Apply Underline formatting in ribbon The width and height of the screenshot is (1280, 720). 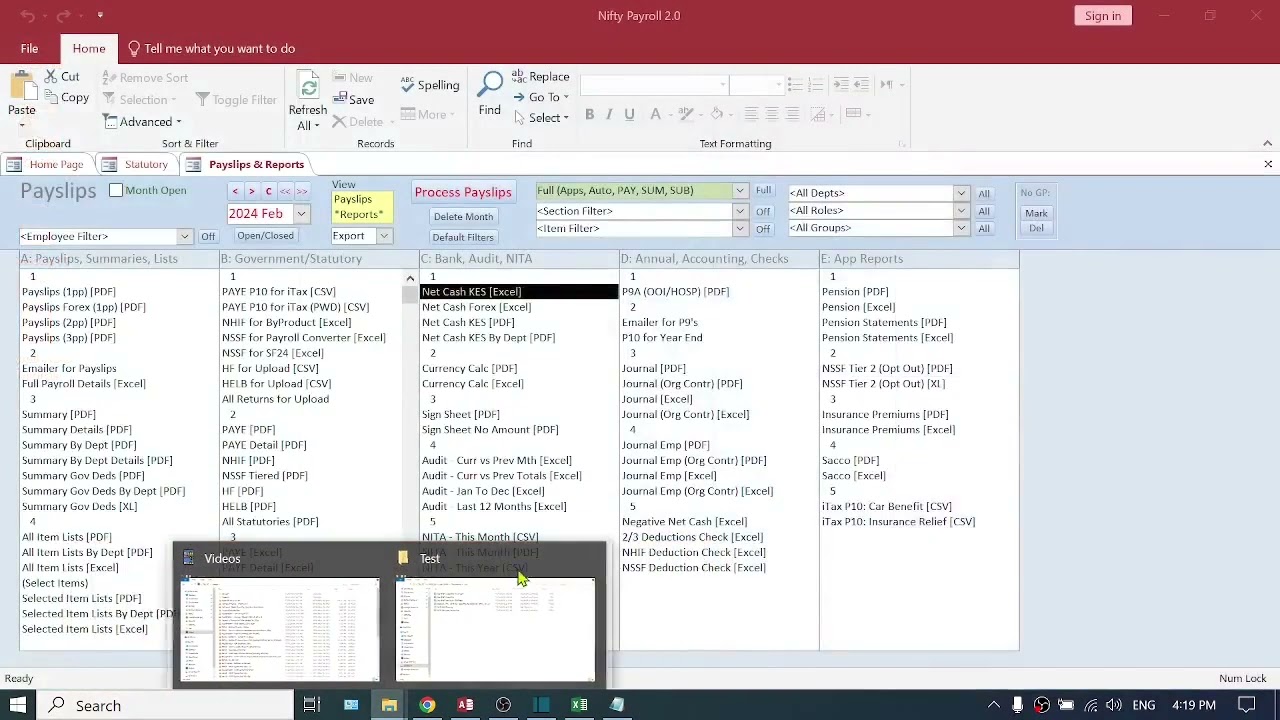tap(629, 114)
